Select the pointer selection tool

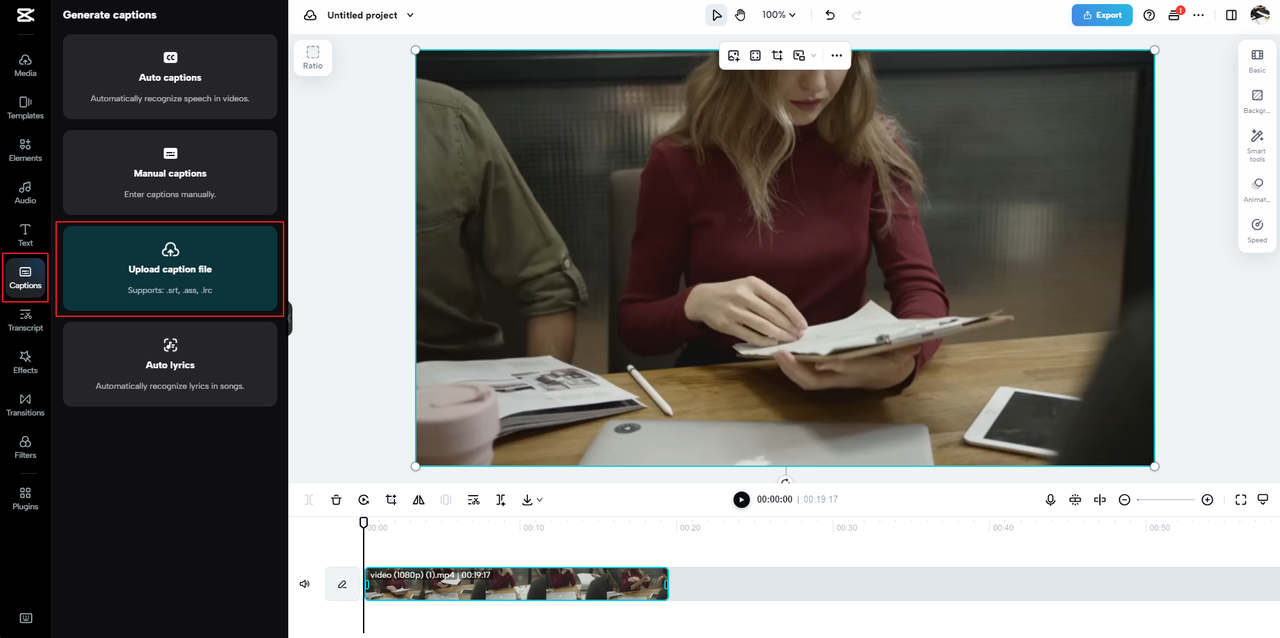click(x=717, y=15)
